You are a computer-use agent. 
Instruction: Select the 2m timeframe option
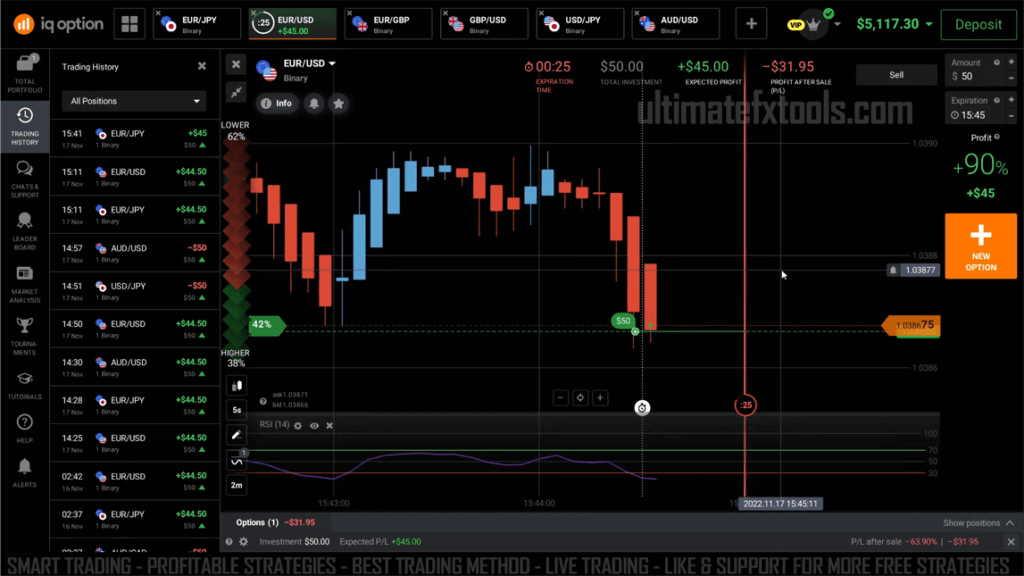click(236, 485)
